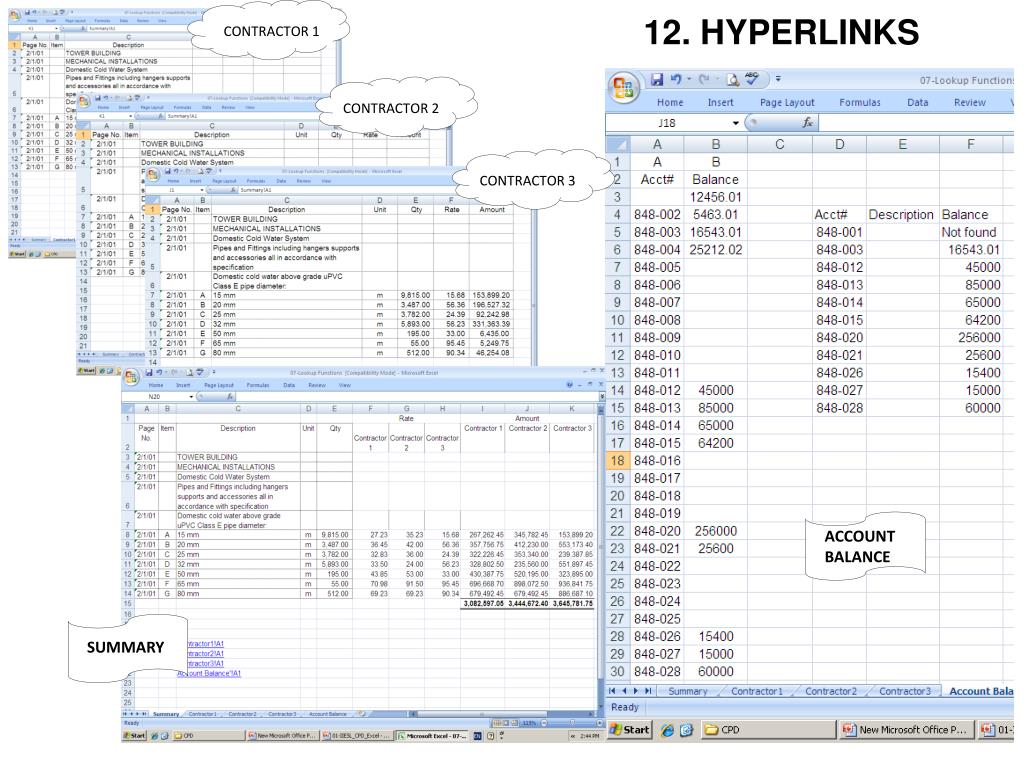This screenshot has height=768, width=1024.
Task: Click Save icon in Summary window toolbar
Action: tap(149, 372)
